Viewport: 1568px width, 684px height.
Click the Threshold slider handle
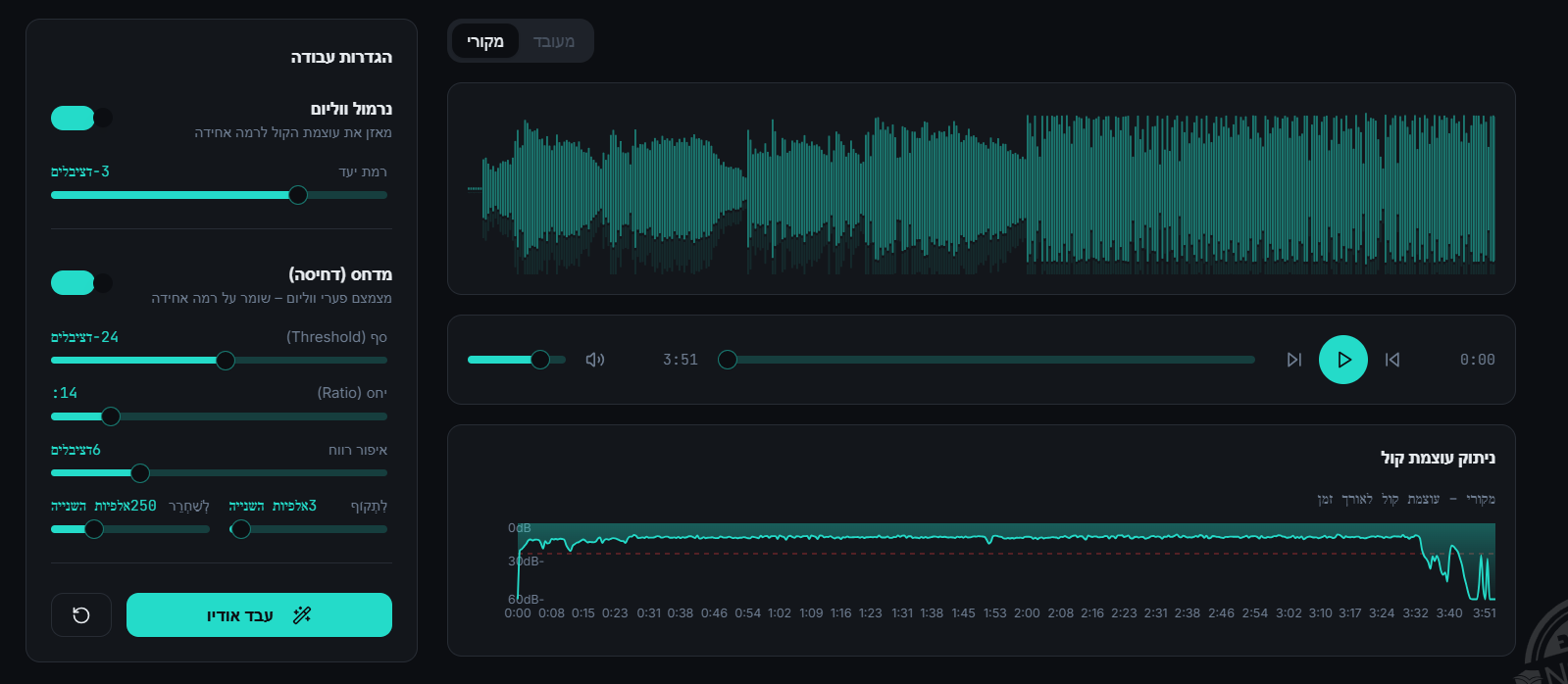[226, 361]
